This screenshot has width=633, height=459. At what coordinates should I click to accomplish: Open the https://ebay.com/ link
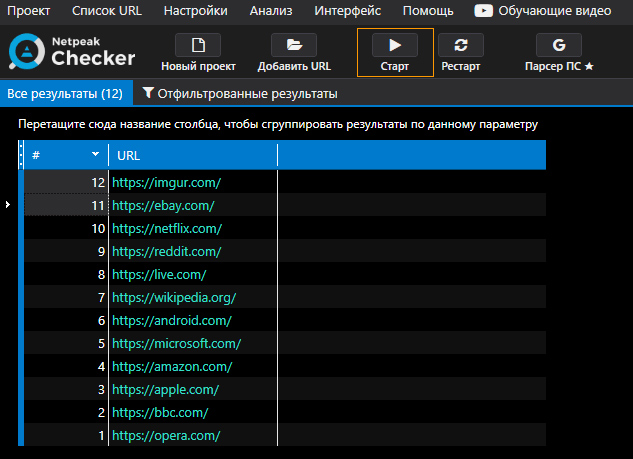pyautogui.click(x=163, y=205)
